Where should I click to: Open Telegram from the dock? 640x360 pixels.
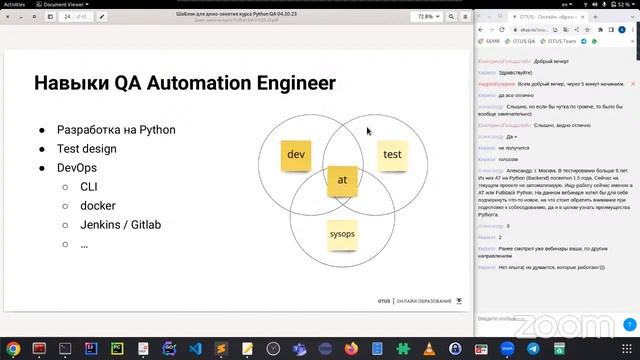(x=533, y=349)
